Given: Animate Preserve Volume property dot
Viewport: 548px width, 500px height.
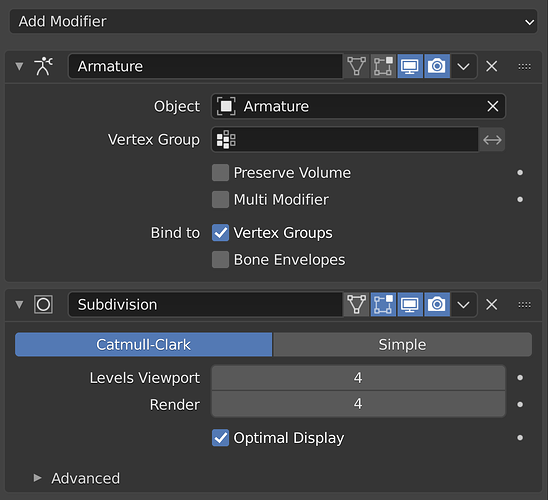Looking at the screenshot, I should click(x=520, y=173).
